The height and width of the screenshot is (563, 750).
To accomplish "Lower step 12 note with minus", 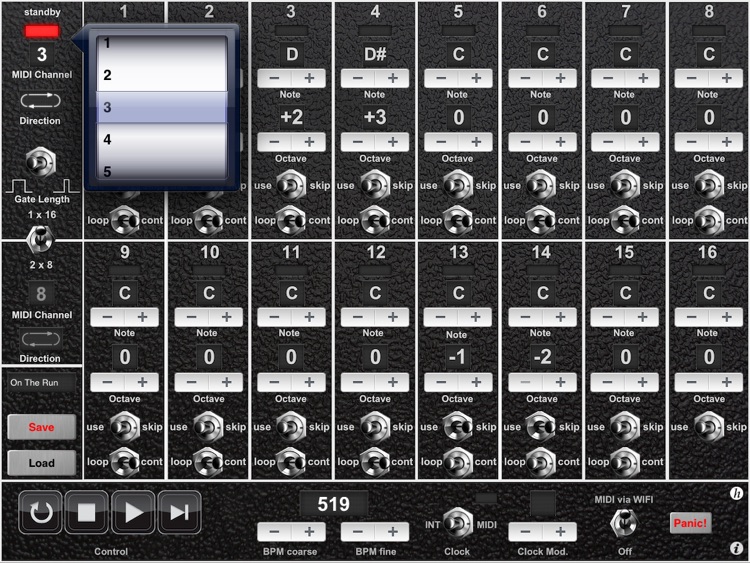I will pyautogui.click(x=357, y=317).
